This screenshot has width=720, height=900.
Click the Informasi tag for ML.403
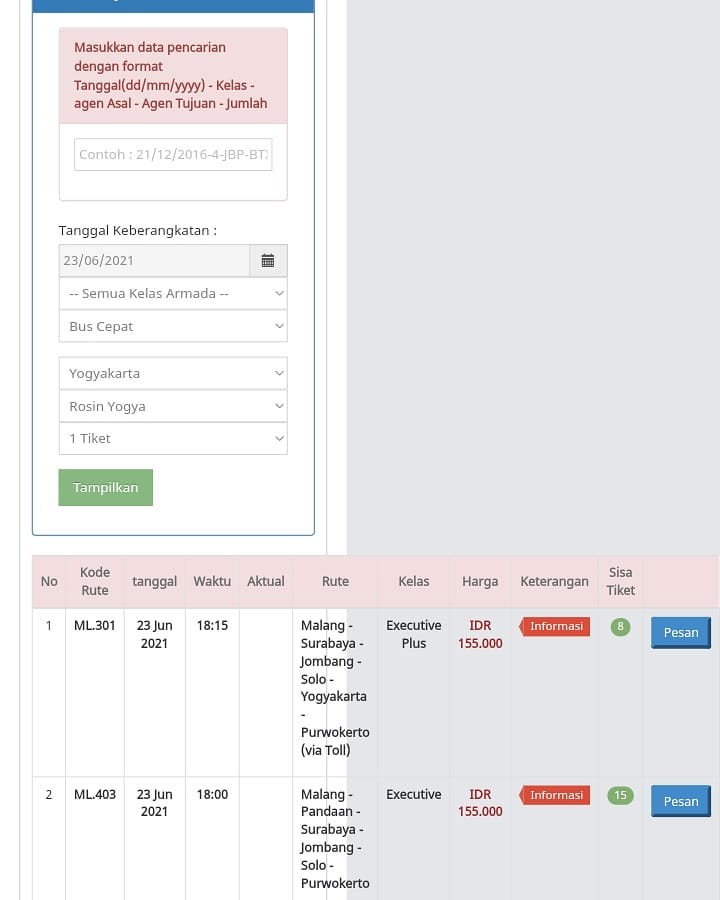click(x=556, y=796)
